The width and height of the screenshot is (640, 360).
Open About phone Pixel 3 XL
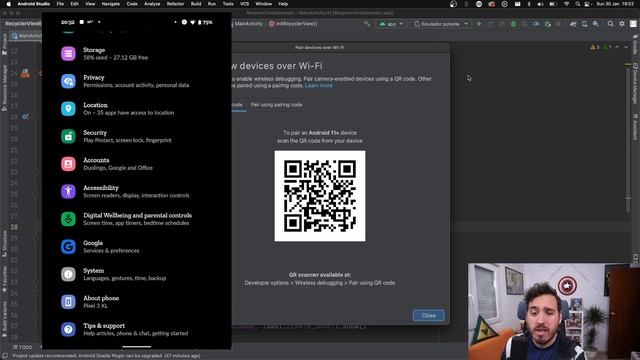(x=137, y=302)
